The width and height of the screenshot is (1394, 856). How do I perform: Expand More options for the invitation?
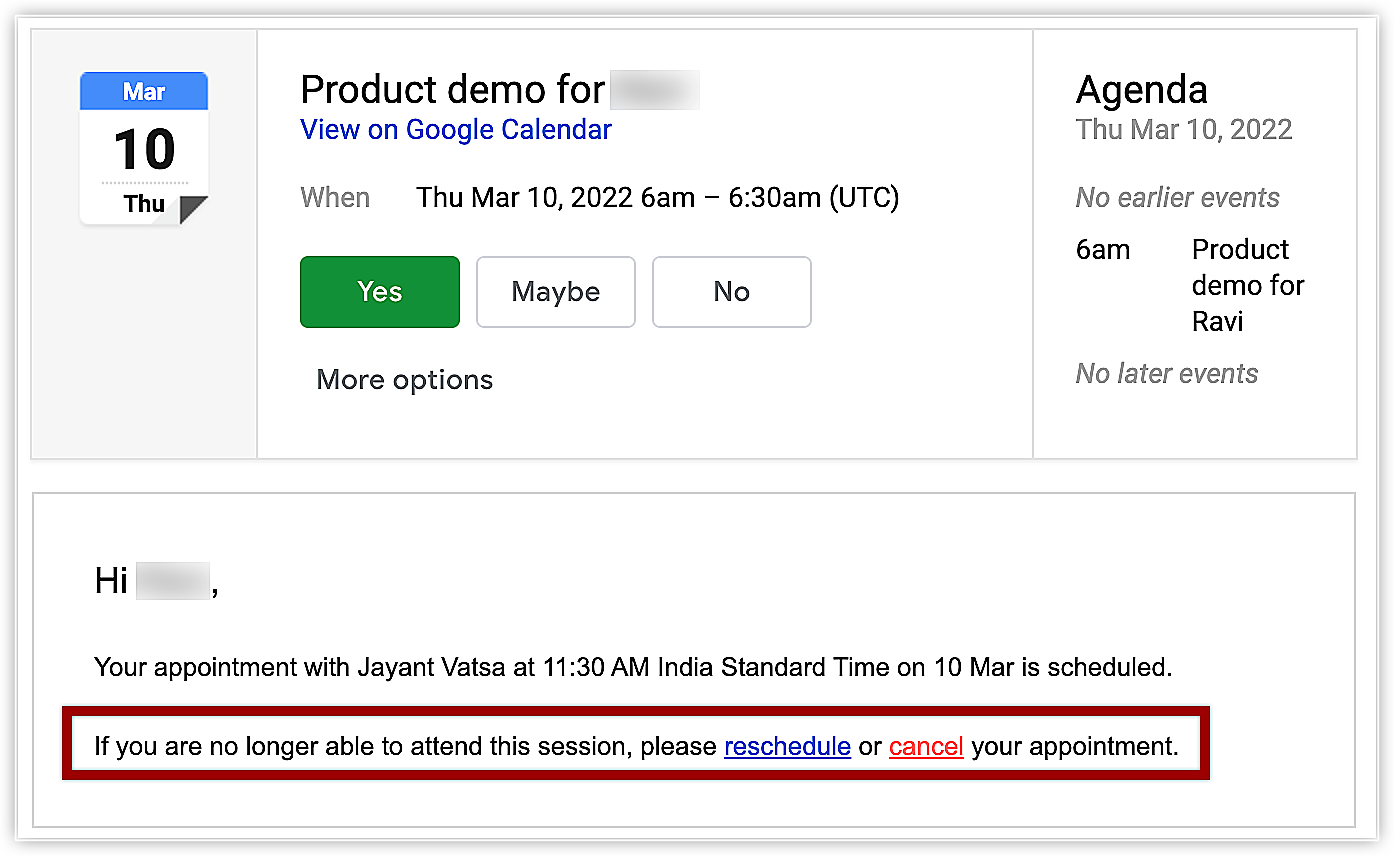[x=405, y=380]
